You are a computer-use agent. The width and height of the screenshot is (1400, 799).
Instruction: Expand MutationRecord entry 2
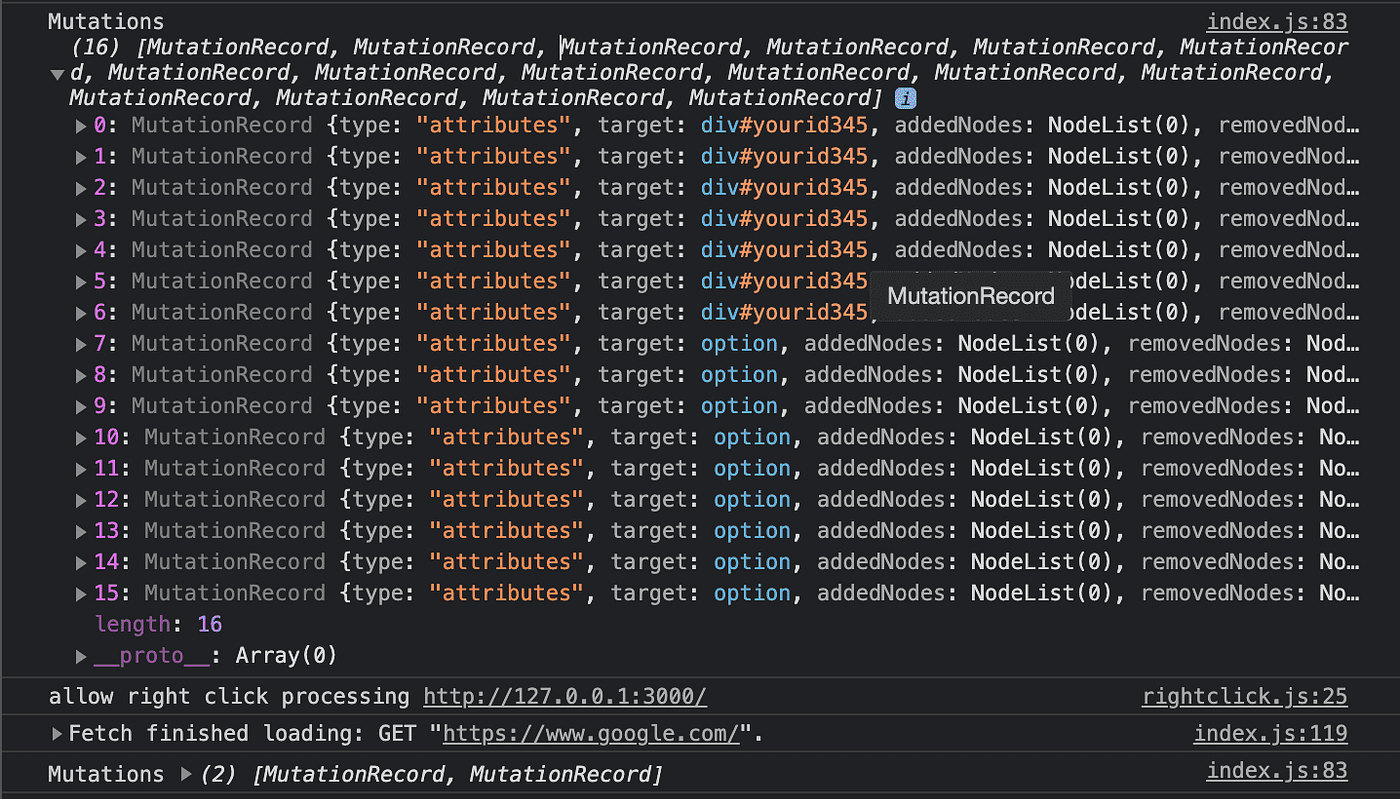81,188
